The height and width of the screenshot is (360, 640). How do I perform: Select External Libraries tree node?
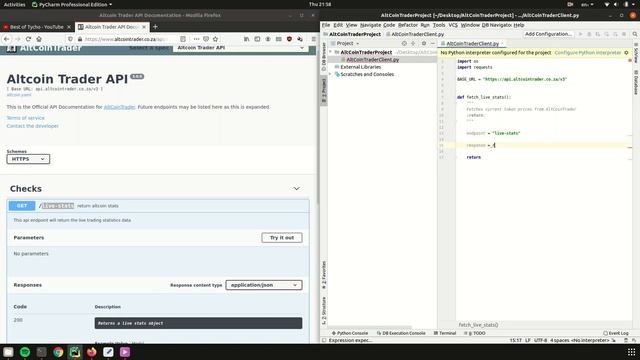(360, 67)
